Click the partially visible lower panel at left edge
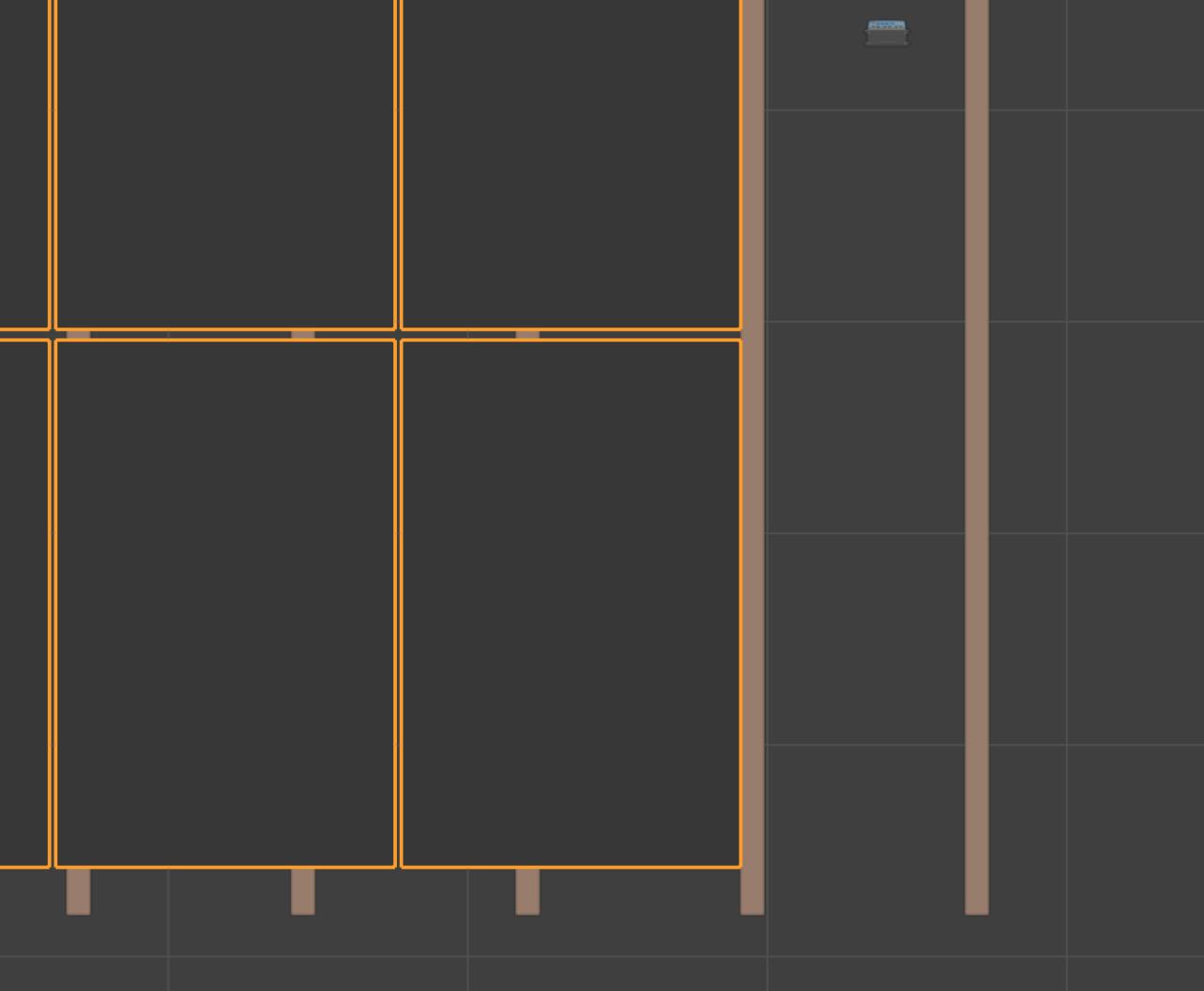The image size is (1204, 991). 24,603
